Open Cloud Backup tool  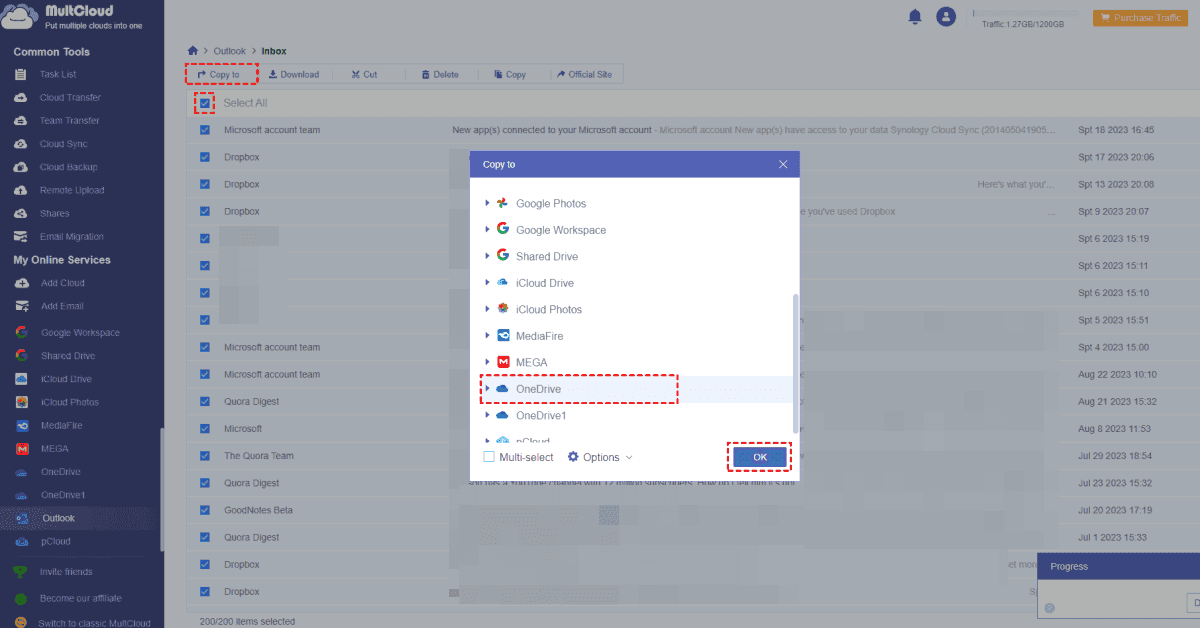pos(68,167)
